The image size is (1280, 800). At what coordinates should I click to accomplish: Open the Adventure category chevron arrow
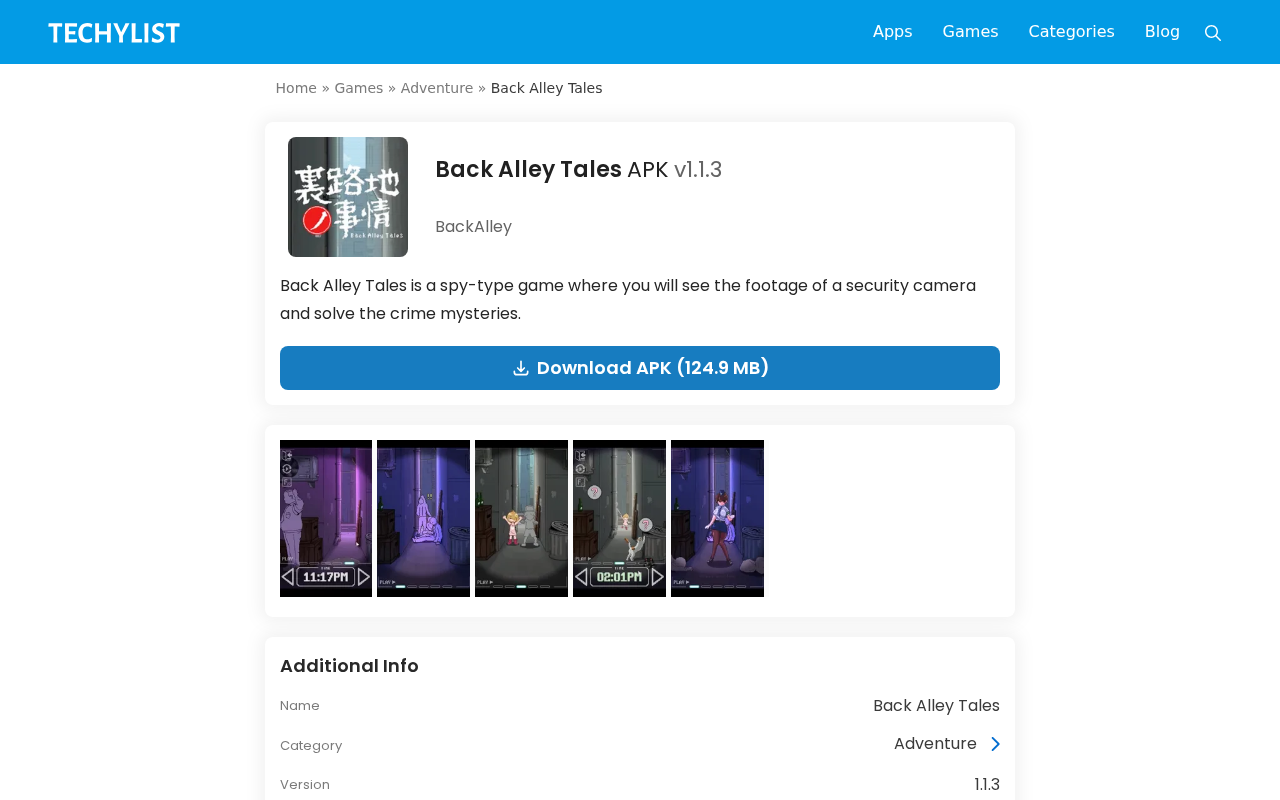pyautogui.click(x=995, y=744)
